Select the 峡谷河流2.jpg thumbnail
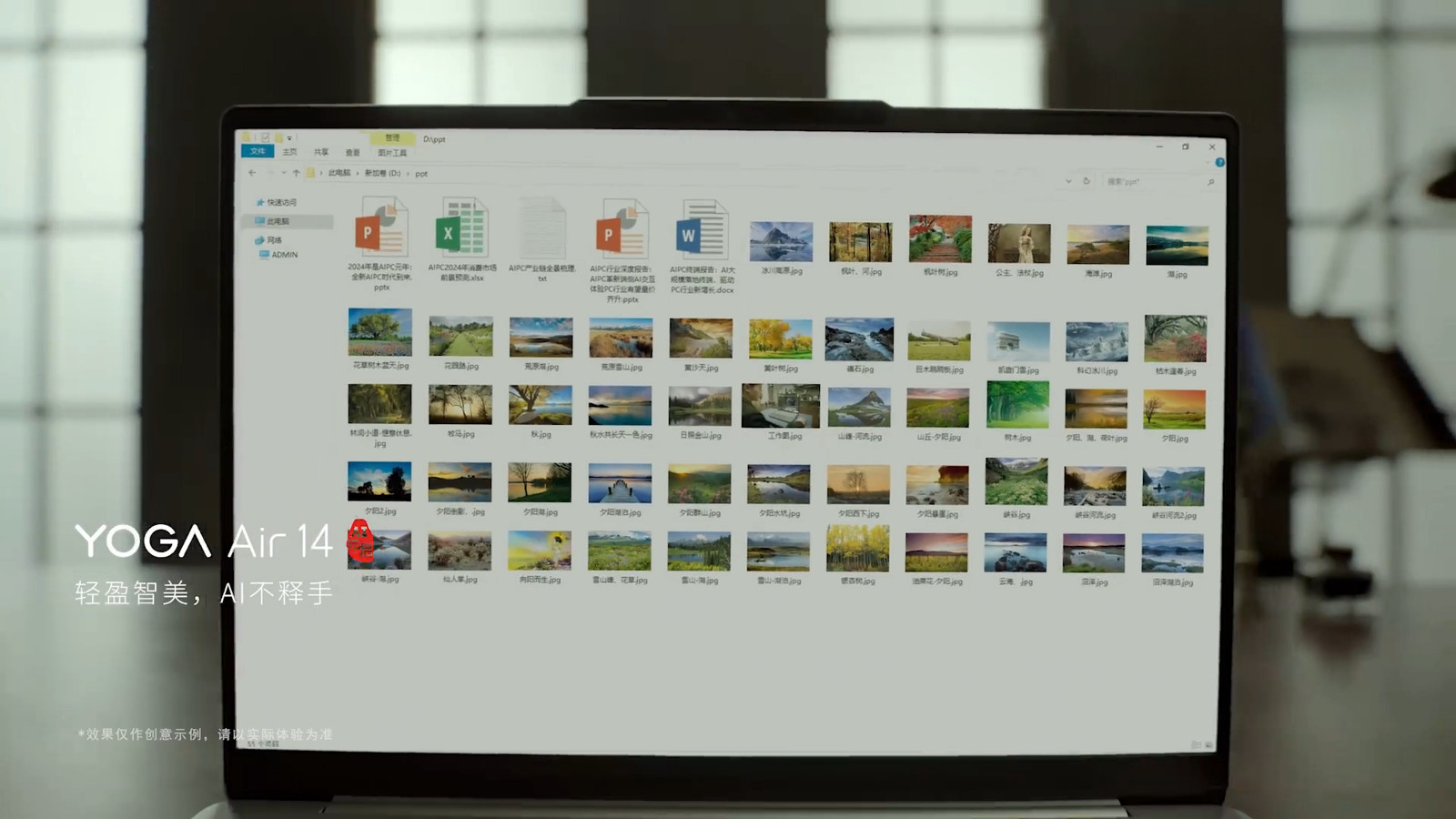This screenshot has width=1456, height=819. [x=1174, y=487]
